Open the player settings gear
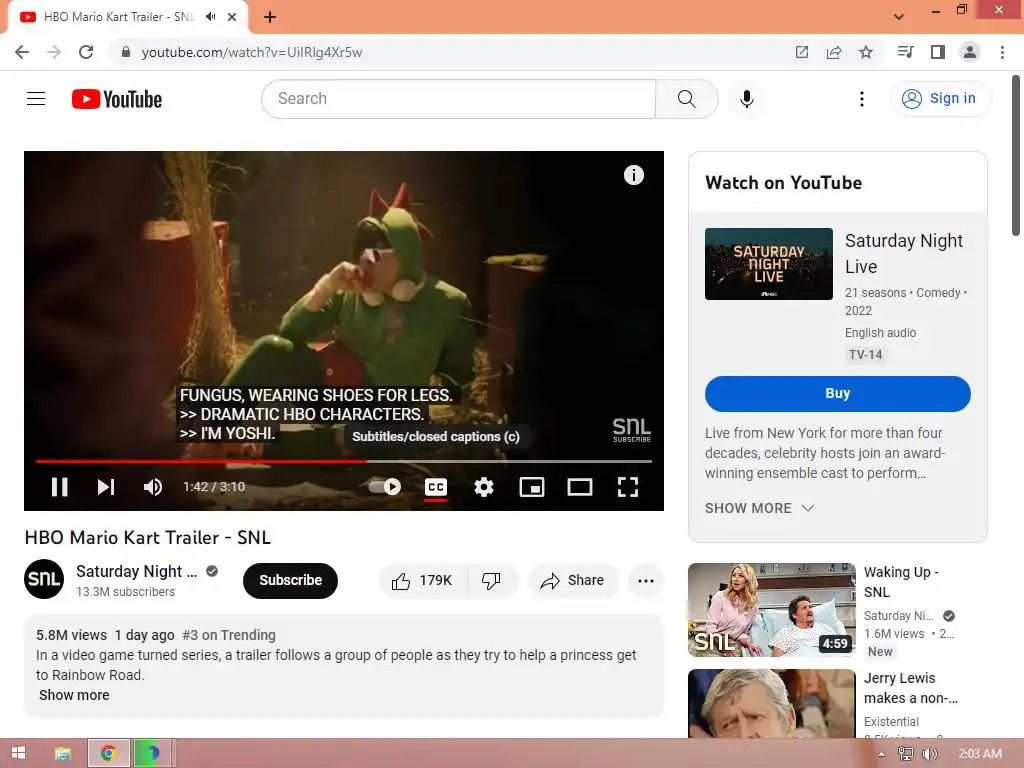This screenshot has height=768, width=1024. click(x=484, y=487)
